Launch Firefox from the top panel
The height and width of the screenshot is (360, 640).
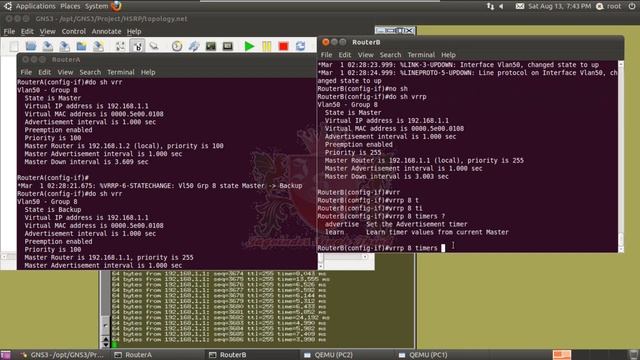(x=116, y=6)
